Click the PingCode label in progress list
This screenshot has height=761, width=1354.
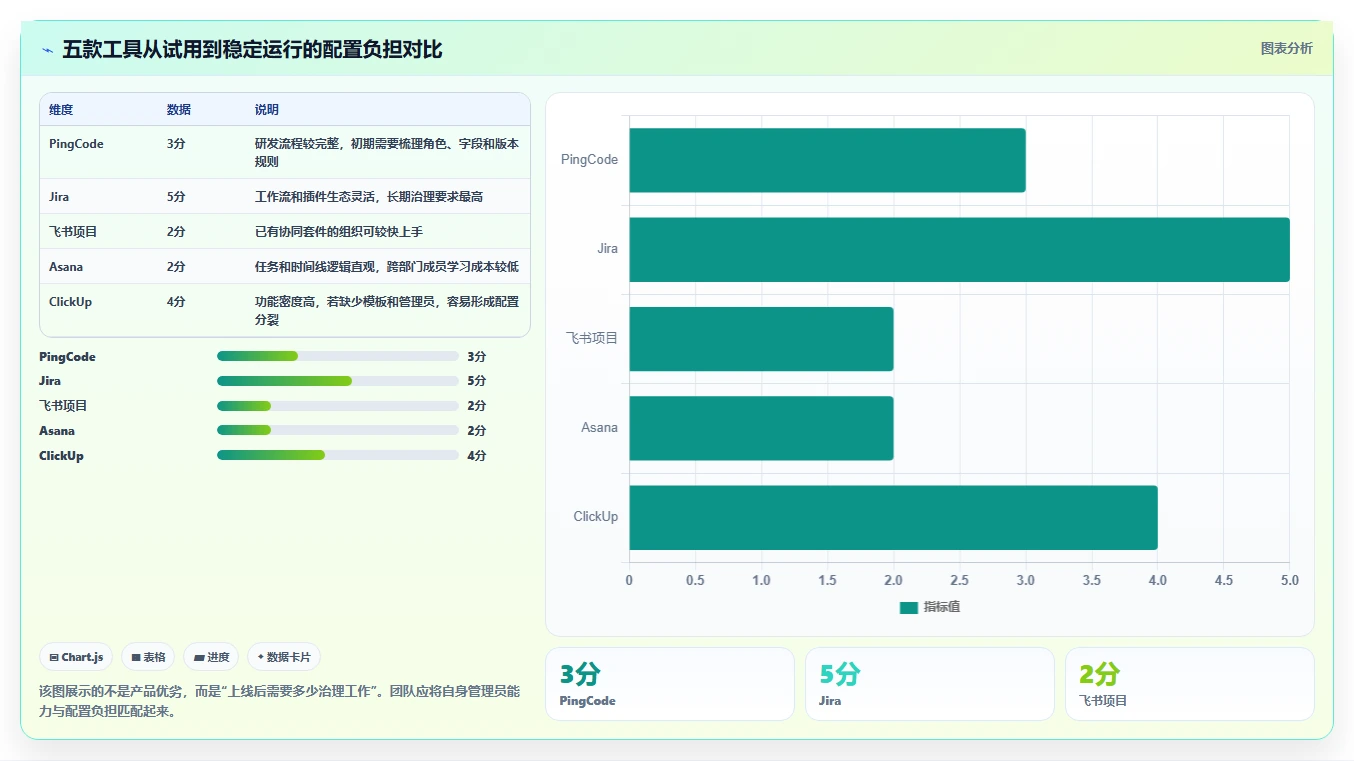click(67, 357)
